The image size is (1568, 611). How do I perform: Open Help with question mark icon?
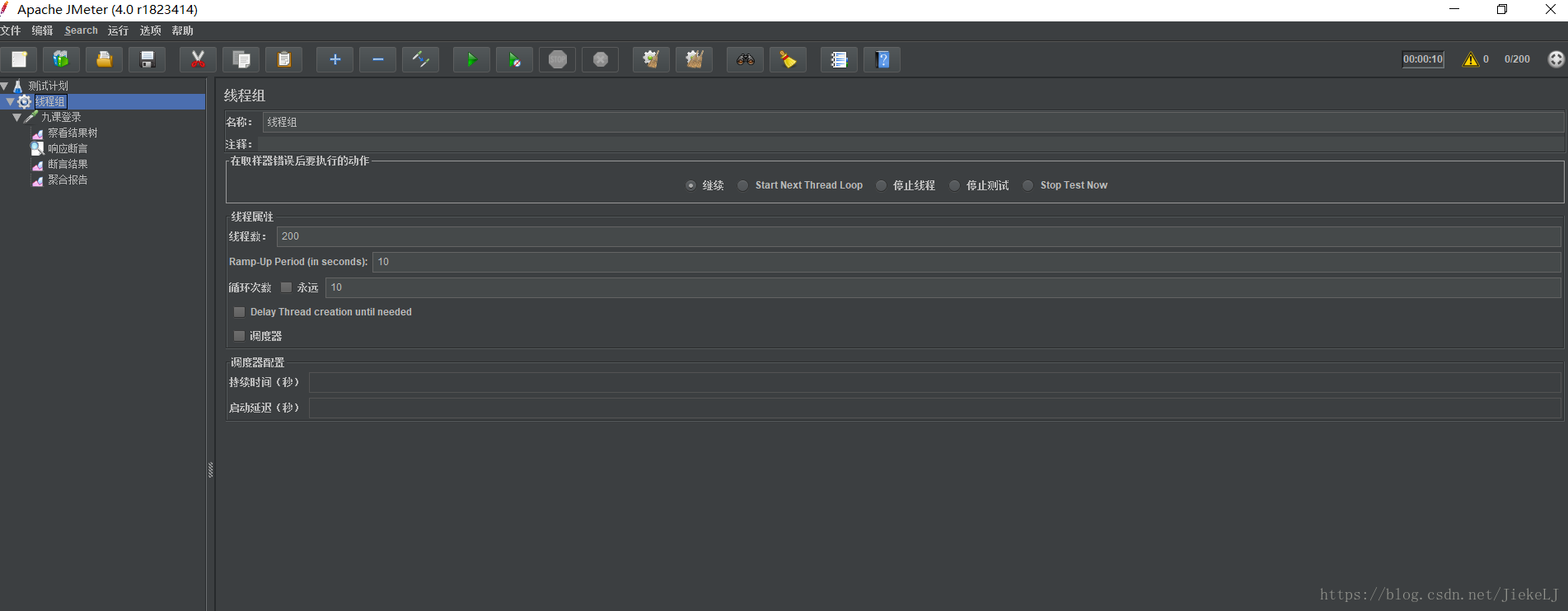pos(882,59)
